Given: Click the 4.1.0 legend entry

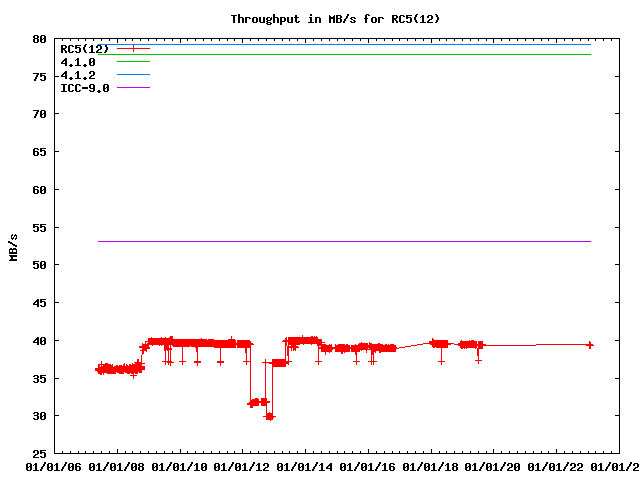Looking at the screenshot, I should 78,62.
